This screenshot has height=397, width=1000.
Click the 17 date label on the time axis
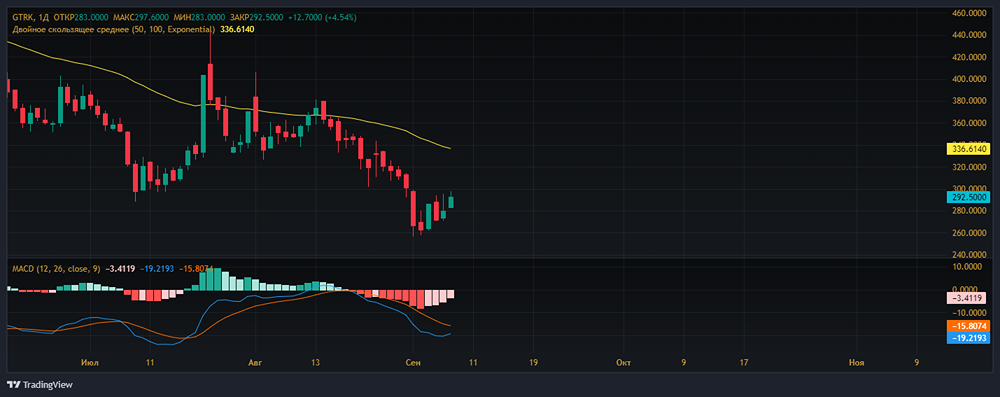[744, 363]
